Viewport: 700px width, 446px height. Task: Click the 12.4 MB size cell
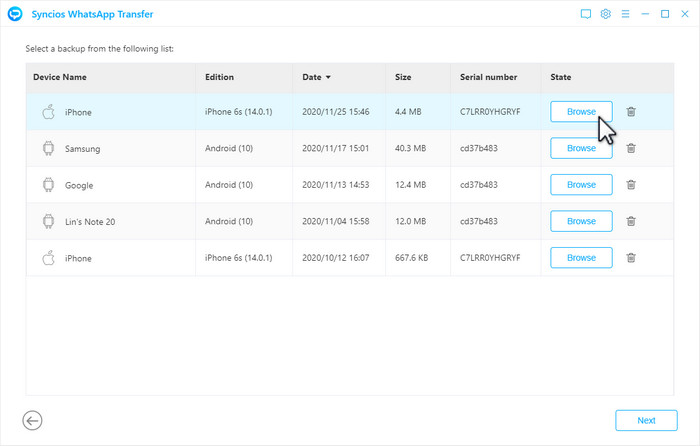pyautogui.click(x=410, y=184)
